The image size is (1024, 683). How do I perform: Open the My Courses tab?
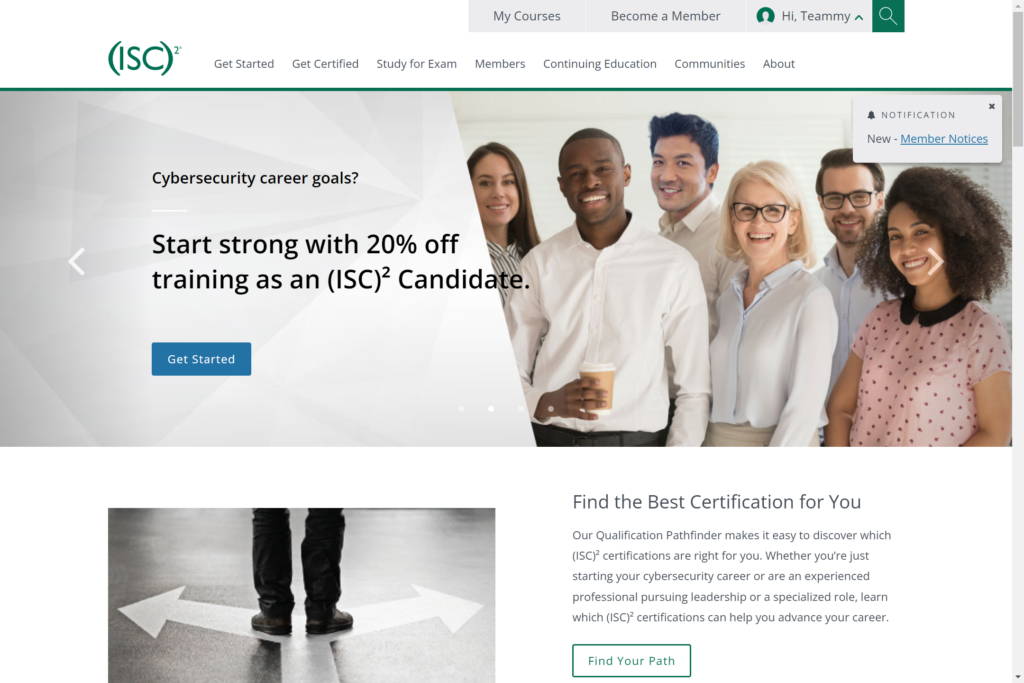(526, 16)
